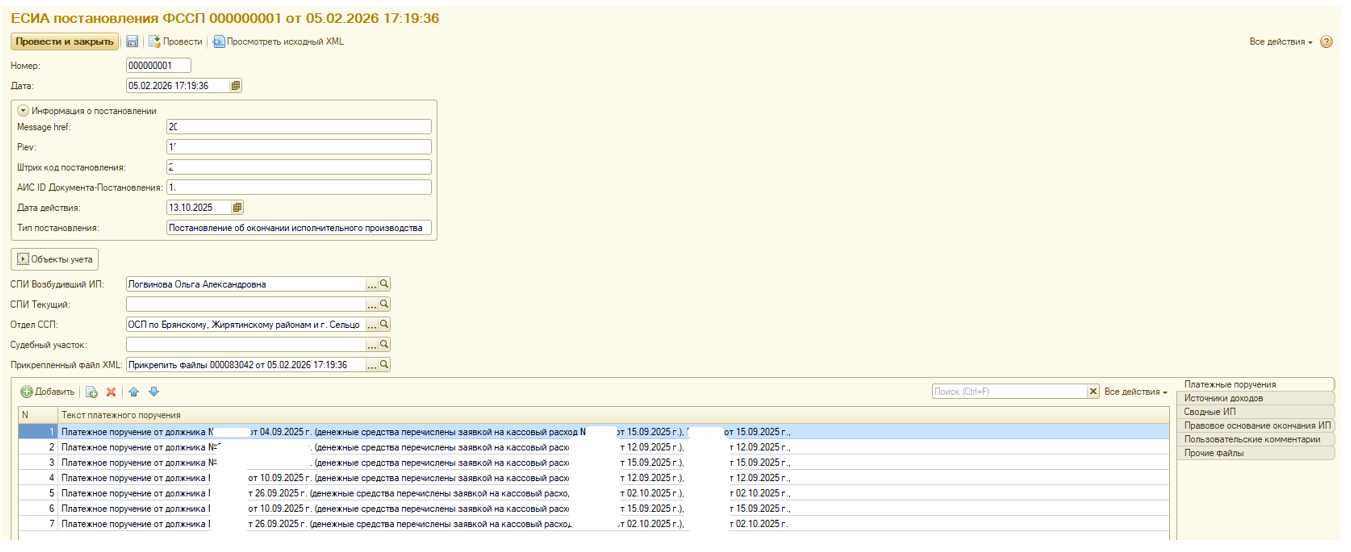Click the Поиск search input field
Screen dimensions: 1351x552
coord(1009,392)
